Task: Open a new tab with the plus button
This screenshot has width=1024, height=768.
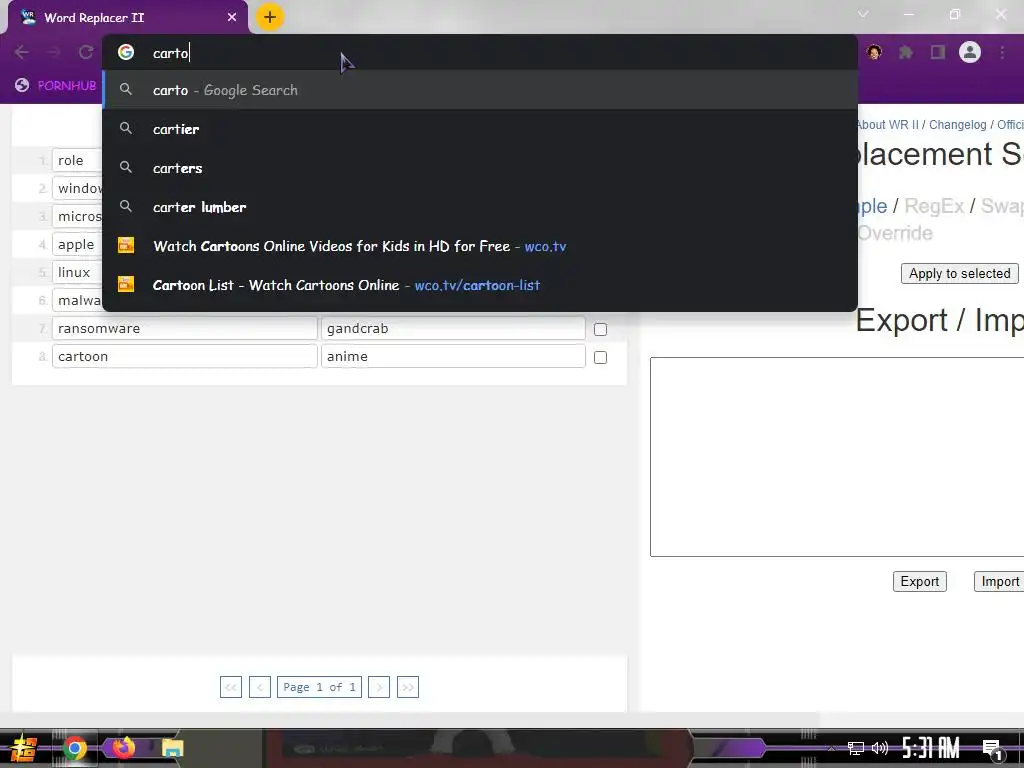Action: 270,17
